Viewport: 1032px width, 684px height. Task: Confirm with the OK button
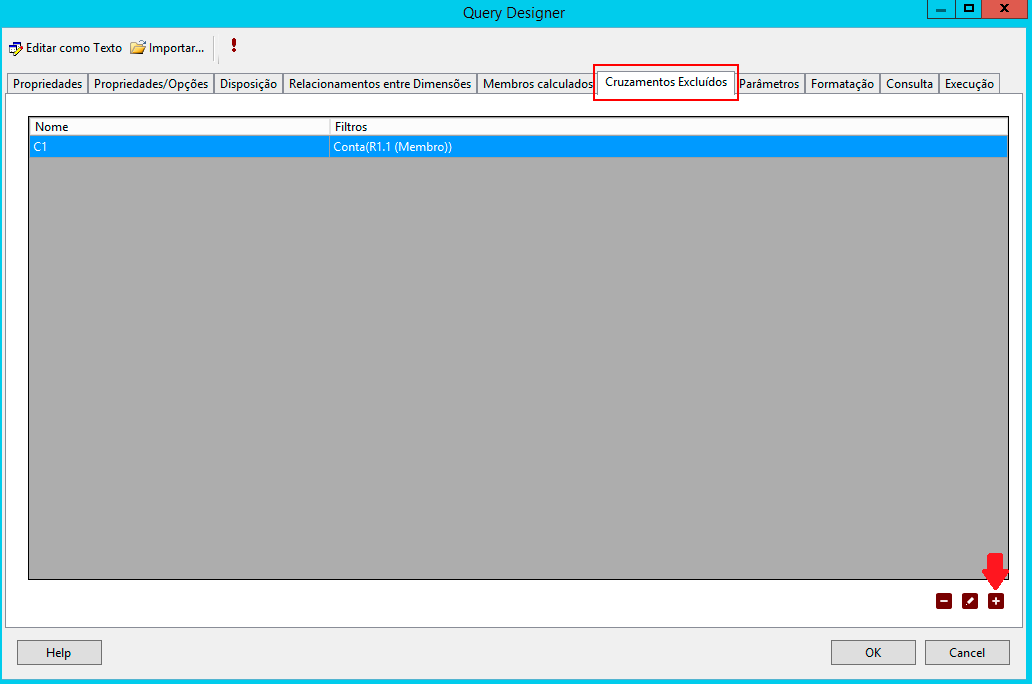pos(873,652)
